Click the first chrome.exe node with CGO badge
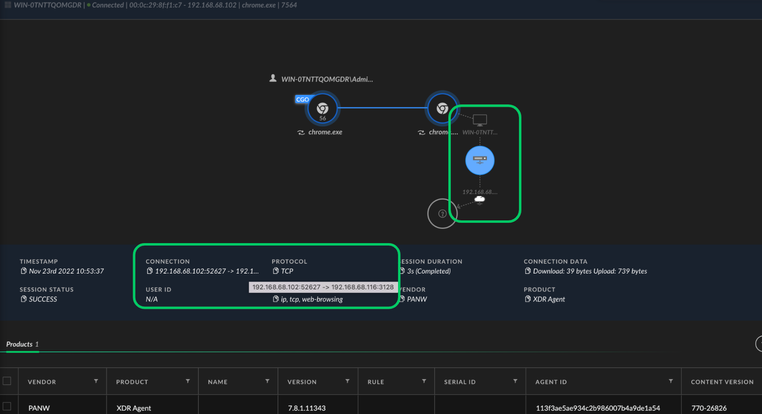This screenshot has height=414, width=762. tap(322, 108)
